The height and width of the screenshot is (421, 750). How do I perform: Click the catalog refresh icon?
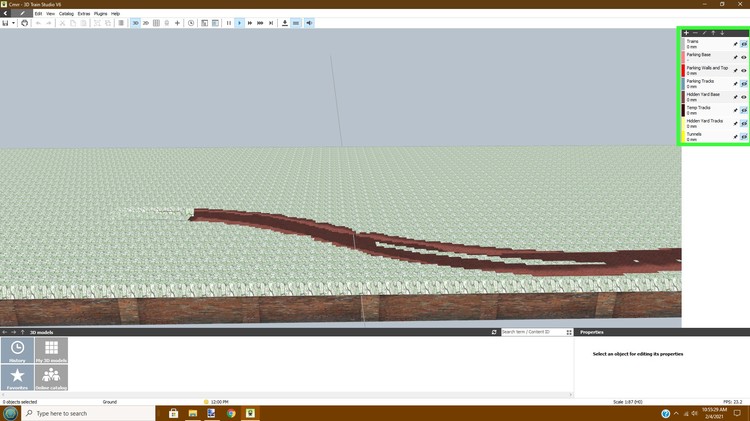(494, 332)
